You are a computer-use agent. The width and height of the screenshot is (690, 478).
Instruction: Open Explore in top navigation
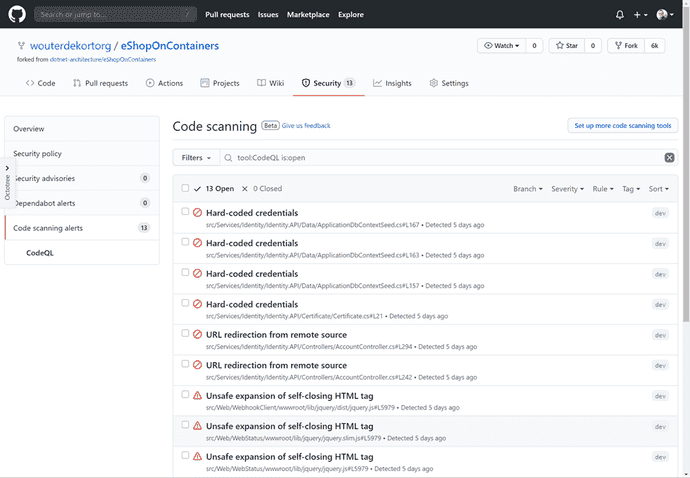coord(351,15)
